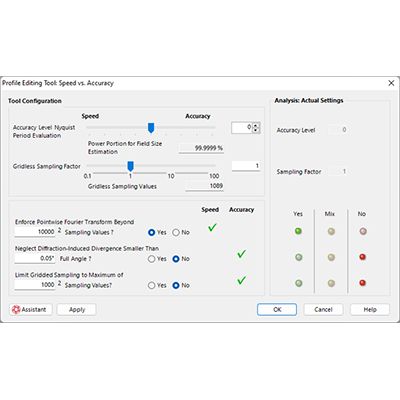Viewport: 400px width, 400px height.
Task: Click the Mix indicator light in top row
Action: (331, 231)
